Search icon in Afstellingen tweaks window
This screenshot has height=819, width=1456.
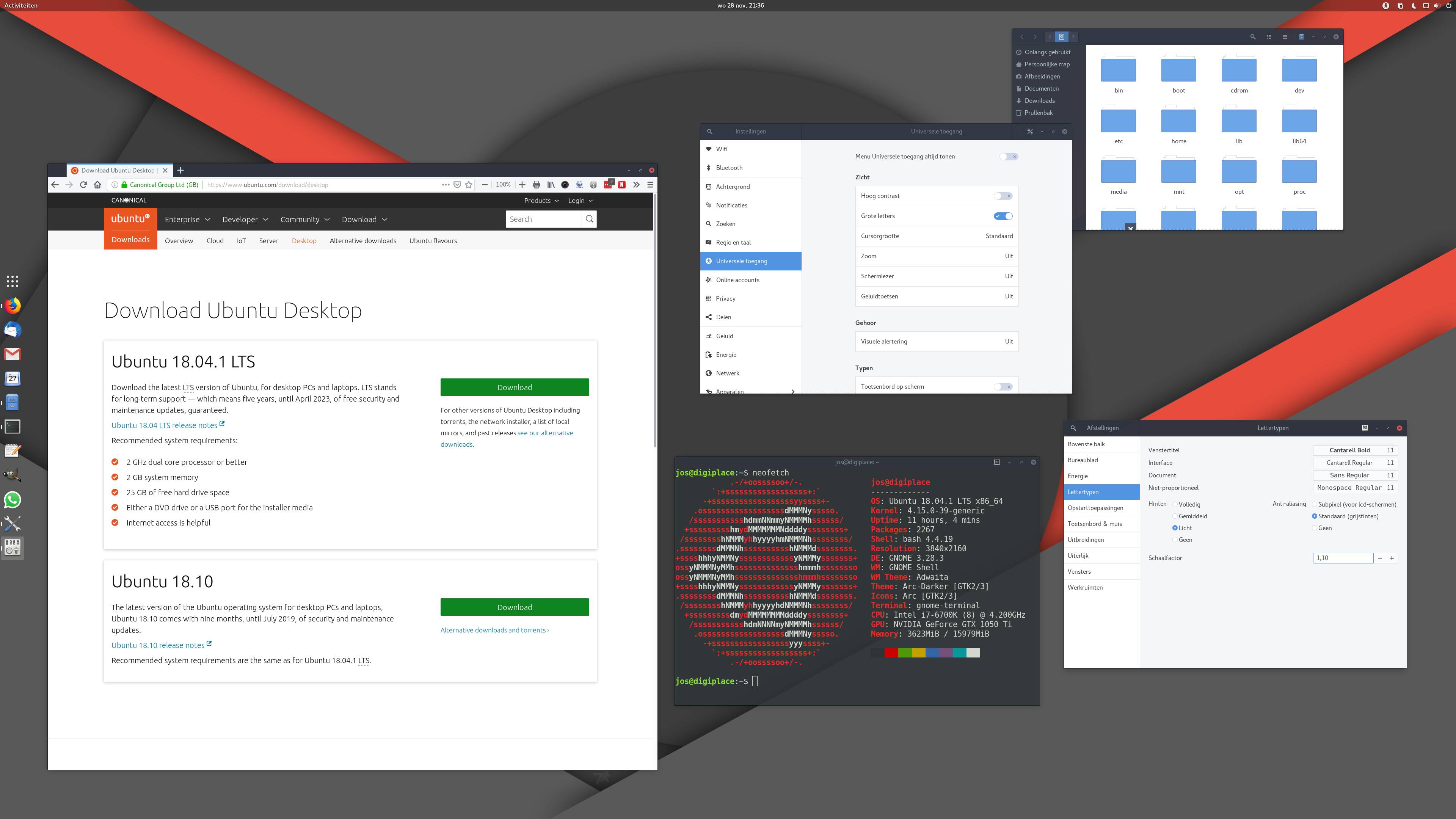(1073, 428)
